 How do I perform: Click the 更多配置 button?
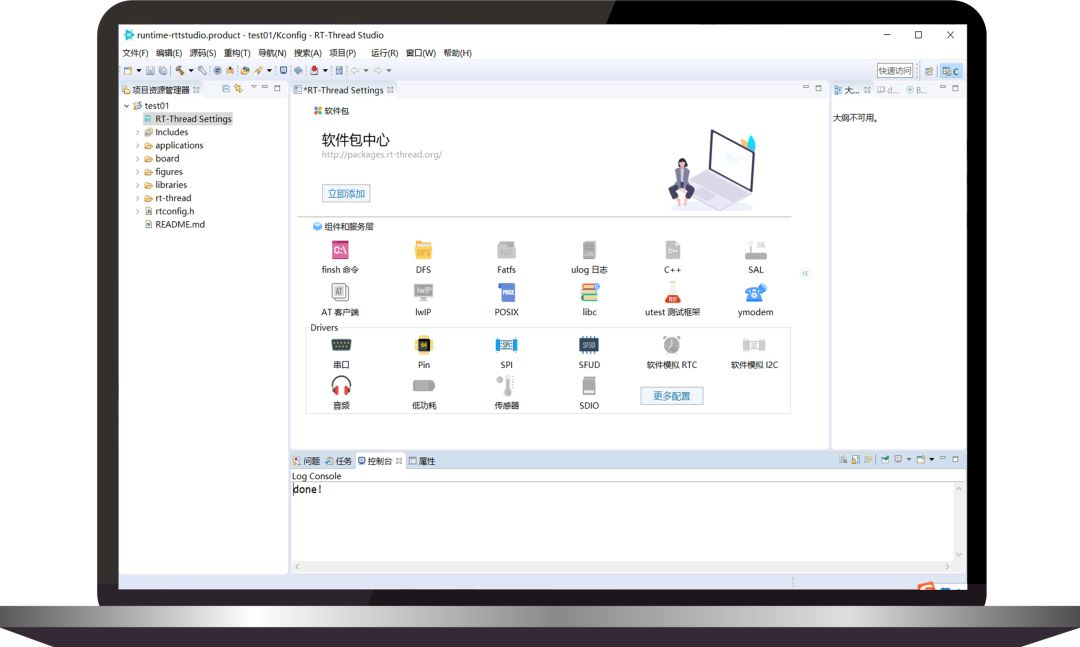pyautogui.click(x=672, y=396)
